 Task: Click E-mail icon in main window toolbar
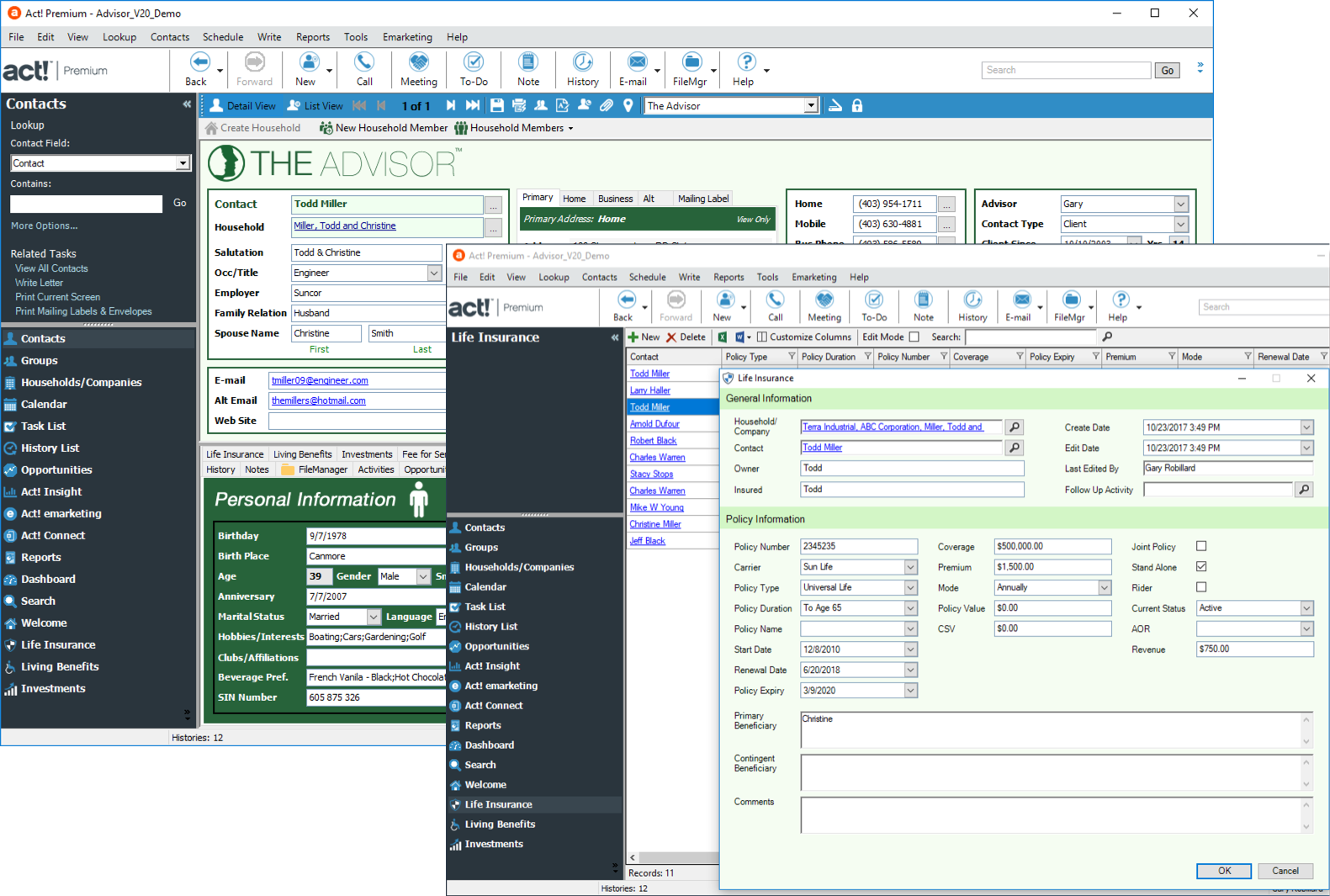[x=637, y=62]
